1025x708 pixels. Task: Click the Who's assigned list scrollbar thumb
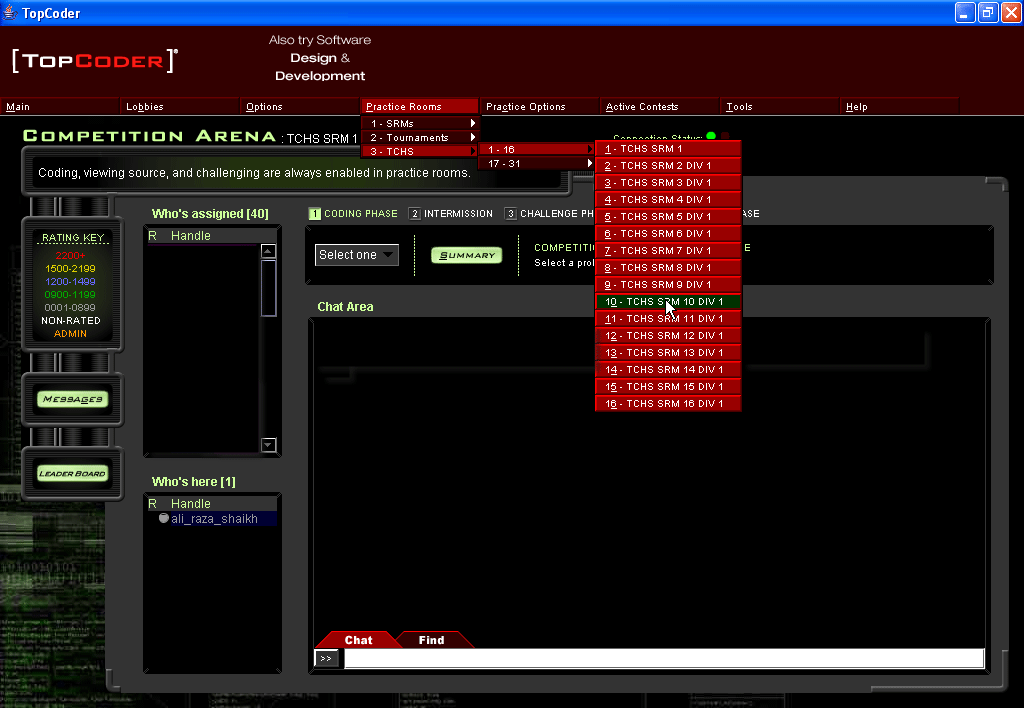tap(268, 288)
